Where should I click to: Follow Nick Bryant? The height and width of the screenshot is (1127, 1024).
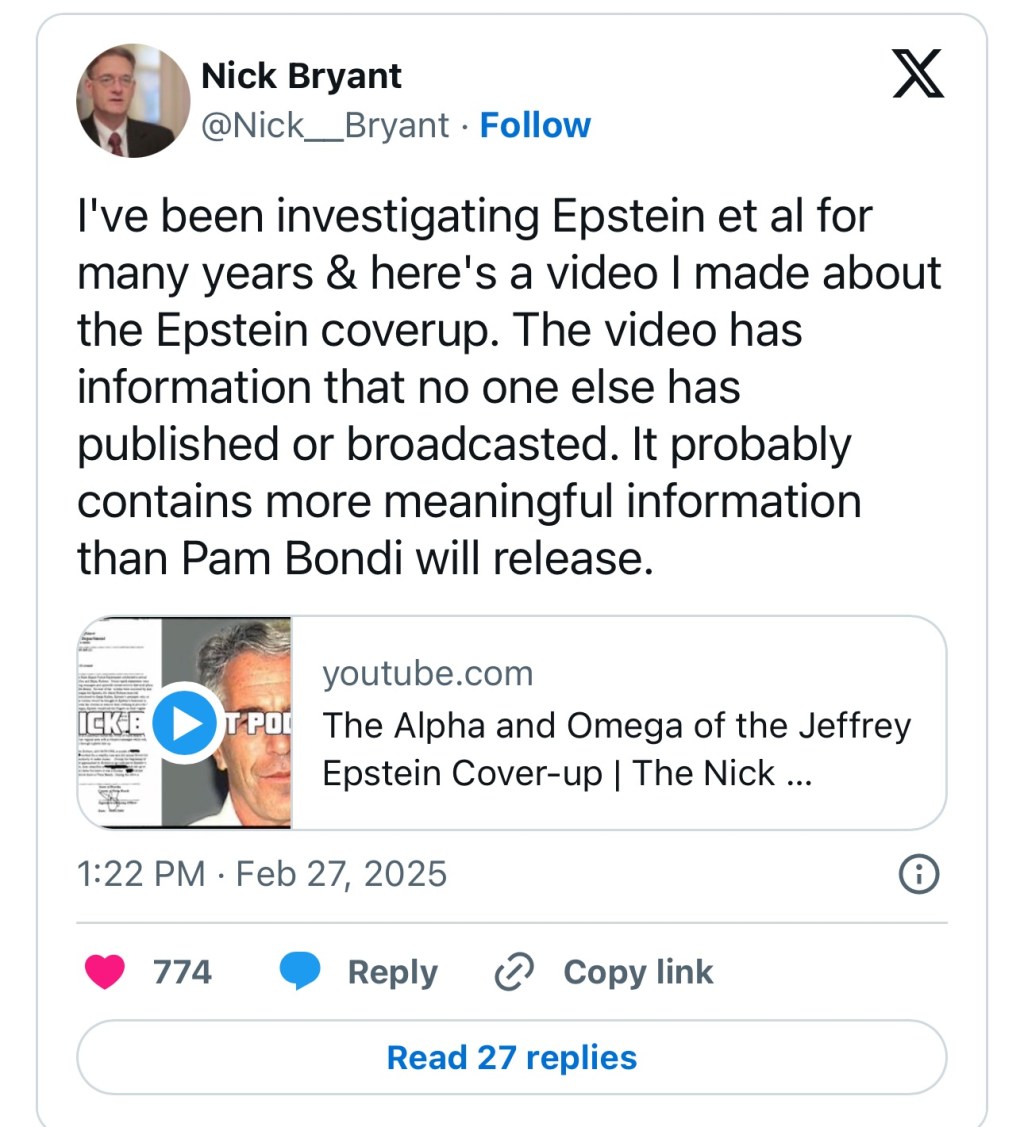point(535,126)
